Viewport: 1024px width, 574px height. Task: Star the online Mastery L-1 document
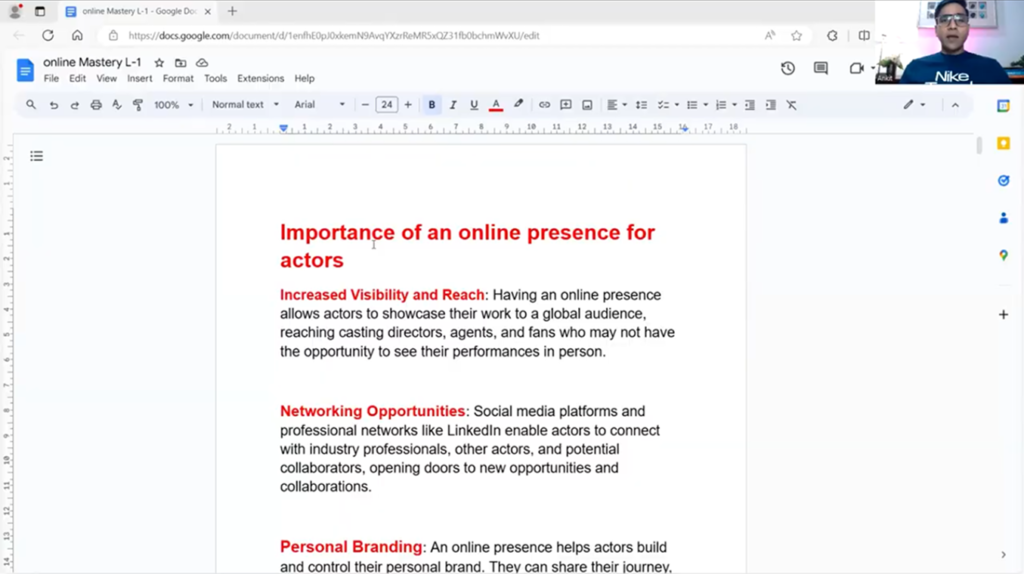[x=159, y=63]
